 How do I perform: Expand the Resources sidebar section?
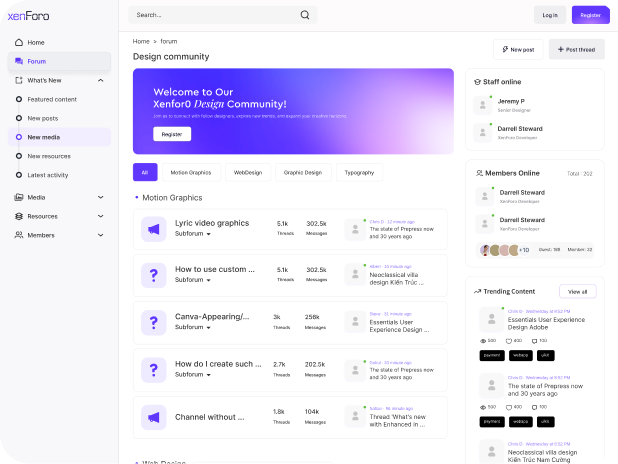[x=100, y=216]
